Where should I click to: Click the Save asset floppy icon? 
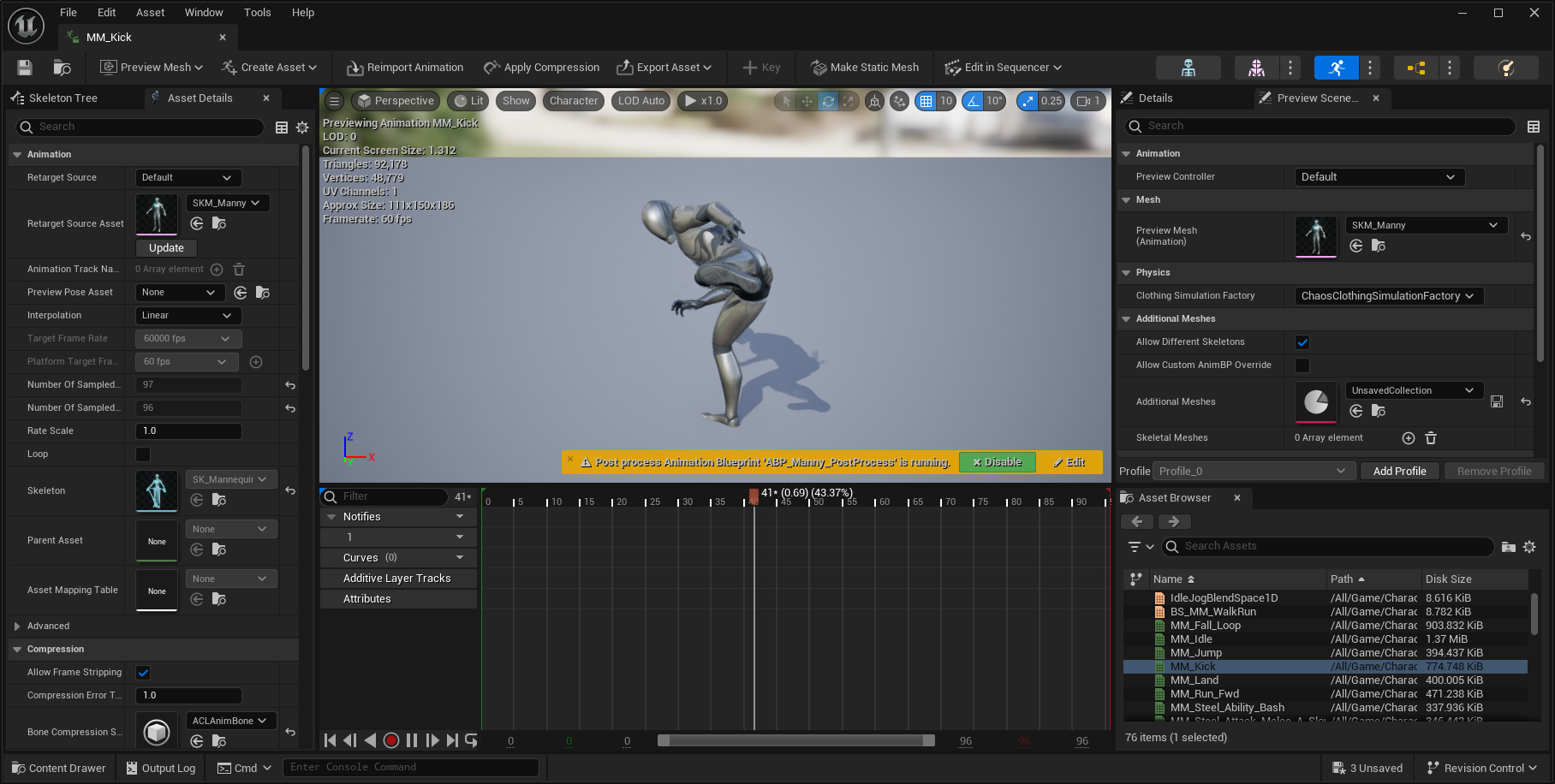click(x=25, y=68)
